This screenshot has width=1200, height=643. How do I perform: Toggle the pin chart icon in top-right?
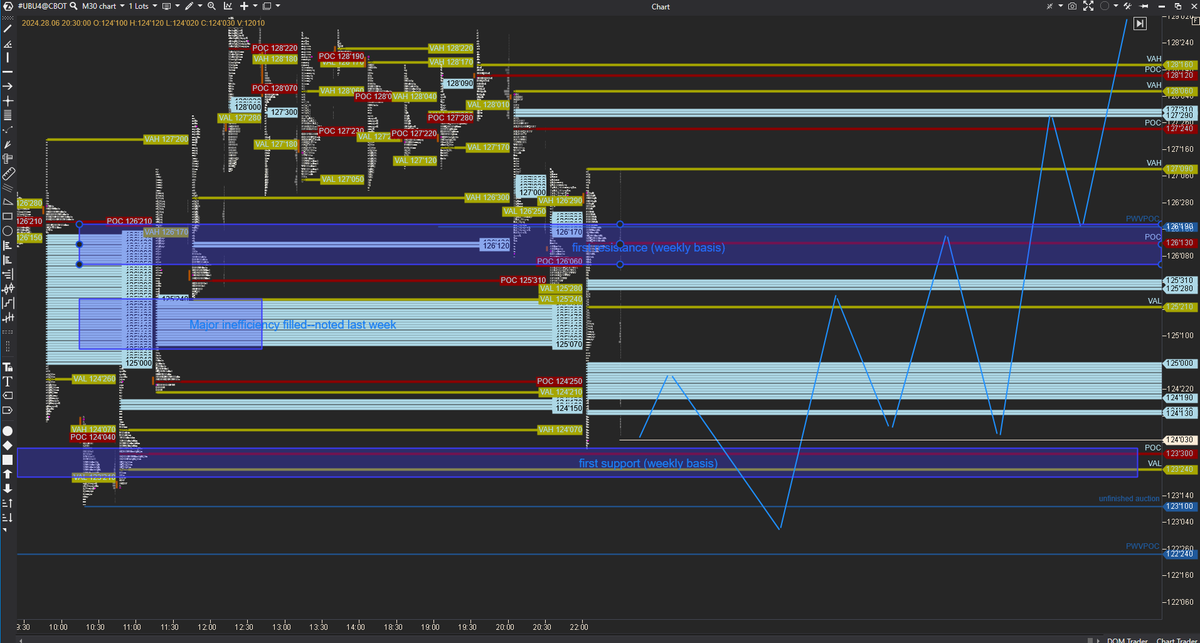click(1143, 6)
